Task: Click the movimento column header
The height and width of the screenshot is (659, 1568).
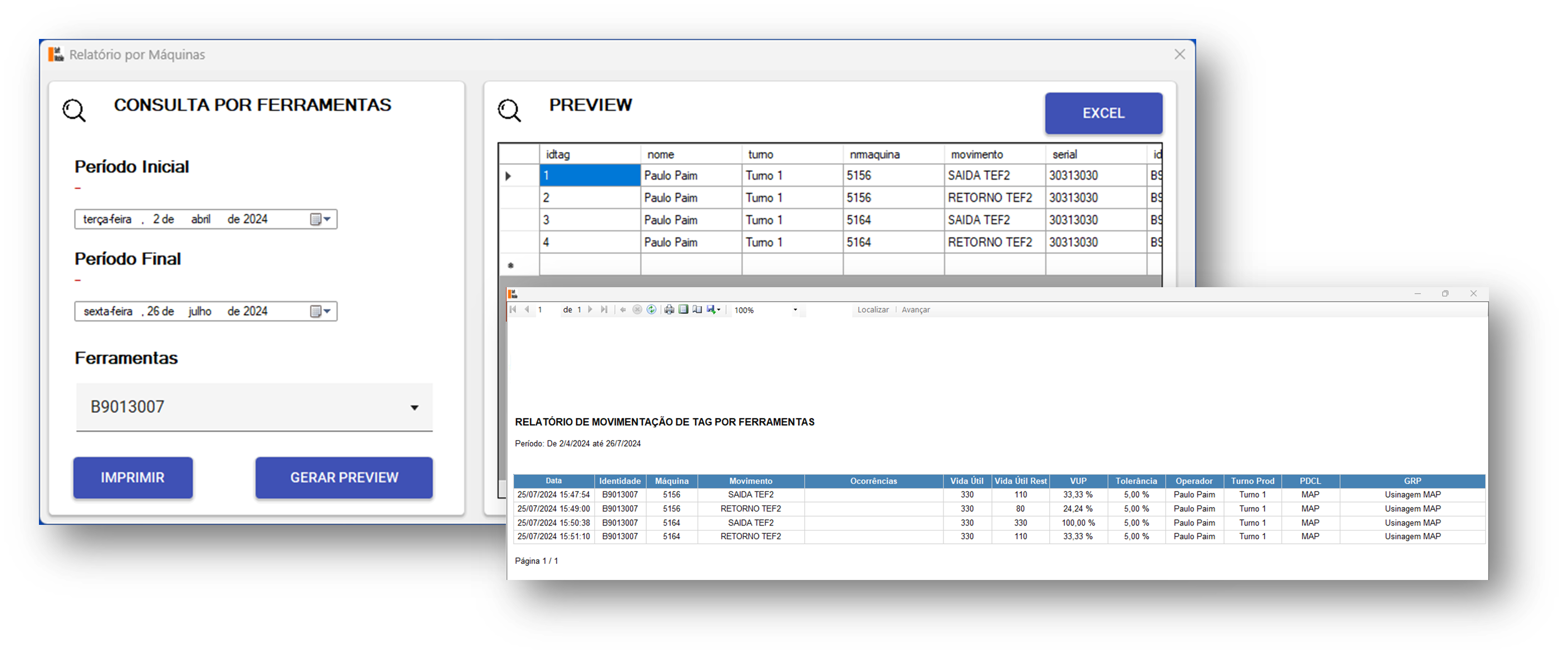Action: (x=994, y=155)
